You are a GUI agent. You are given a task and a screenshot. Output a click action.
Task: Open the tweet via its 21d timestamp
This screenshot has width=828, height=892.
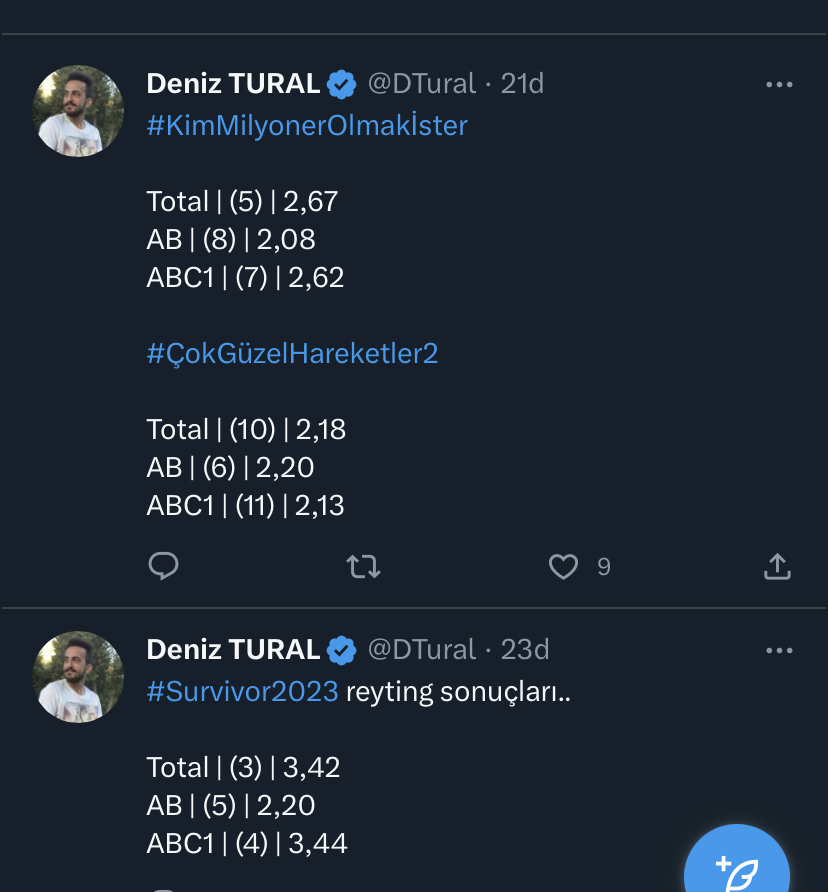click(x=522, y=84)
